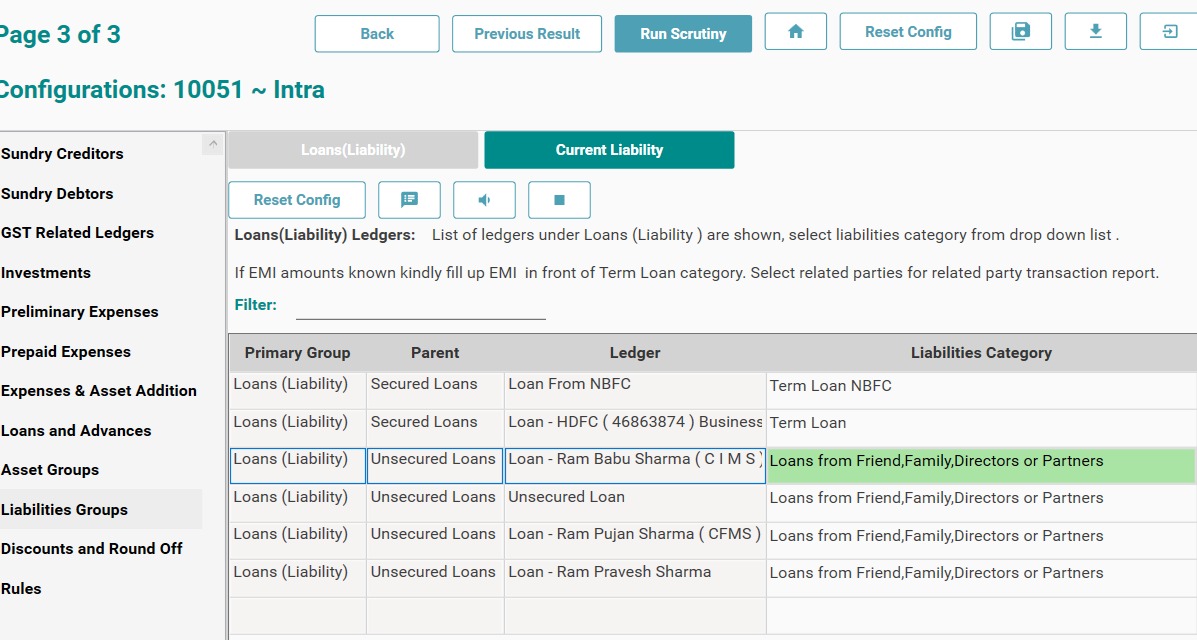Open category dropdown for Loan - HDFC ledger
This screenshot has height=640, width=1197.
pyautogui.click(x=980, y=423)
